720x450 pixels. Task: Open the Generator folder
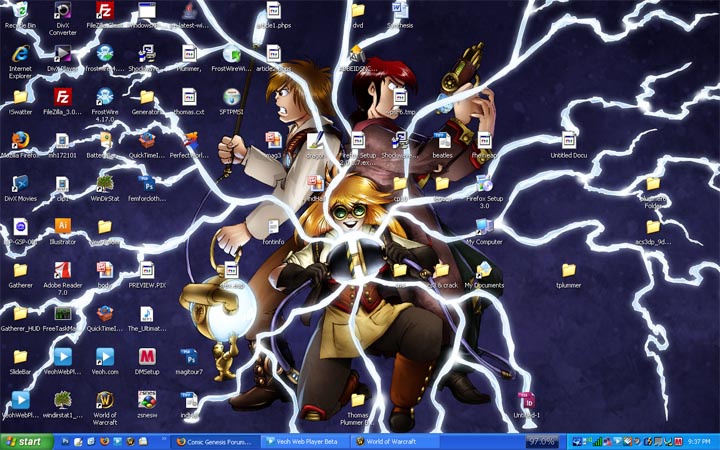tap(147, 97)
